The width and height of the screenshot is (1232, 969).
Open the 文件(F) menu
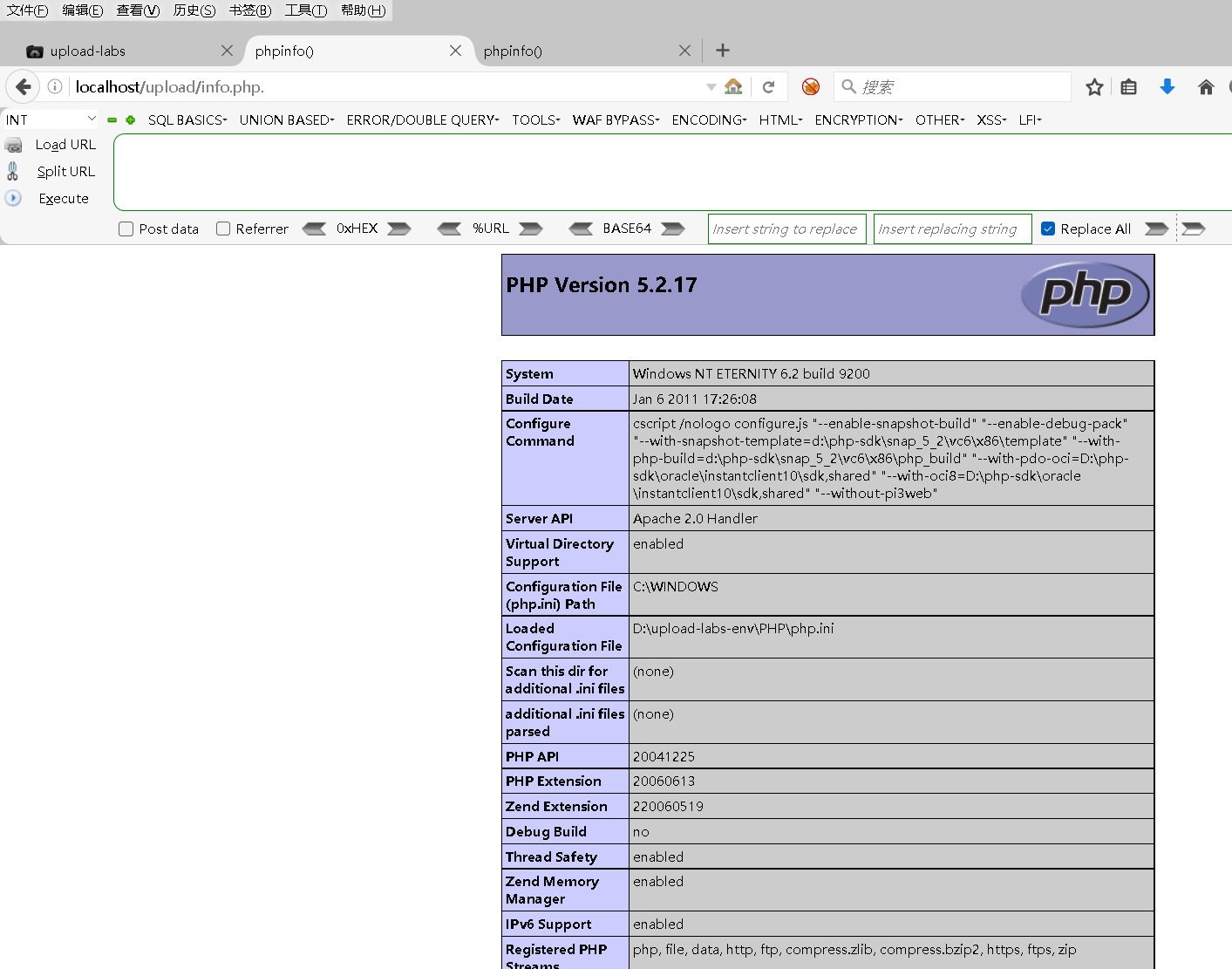(x=27, y=10)
